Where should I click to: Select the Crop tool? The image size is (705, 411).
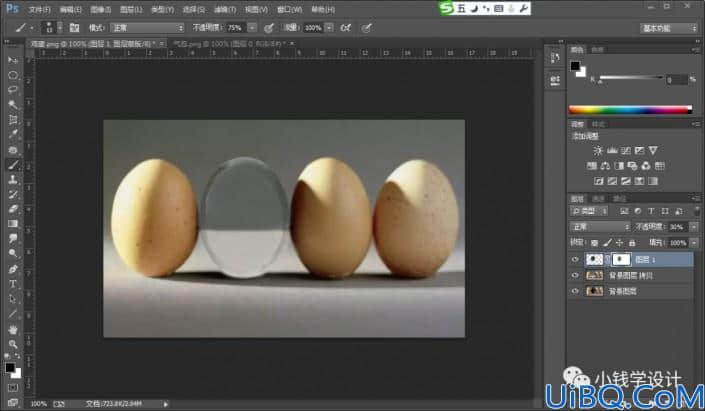pos(13,119)
